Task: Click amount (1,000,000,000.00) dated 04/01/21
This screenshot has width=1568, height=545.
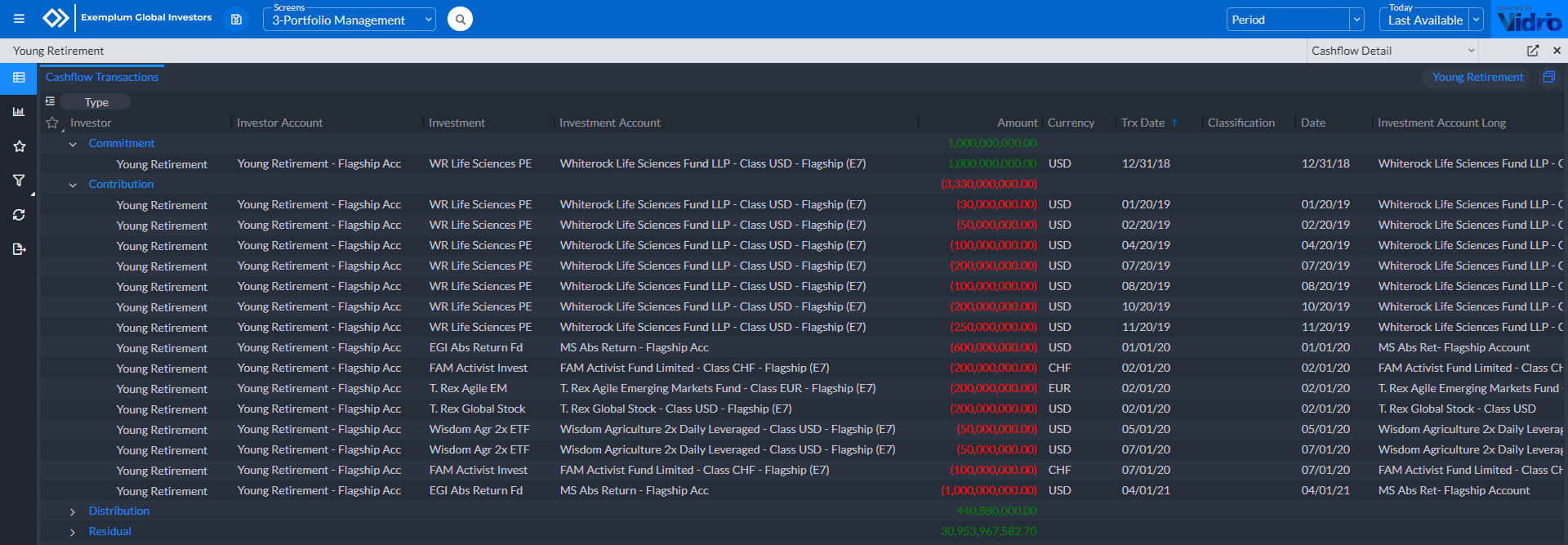Action: click(x=989, y=490)
